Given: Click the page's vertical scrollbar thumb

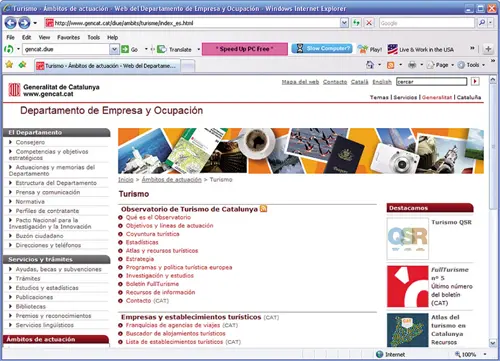Looking at the screenshot, I should coord(493,147).
